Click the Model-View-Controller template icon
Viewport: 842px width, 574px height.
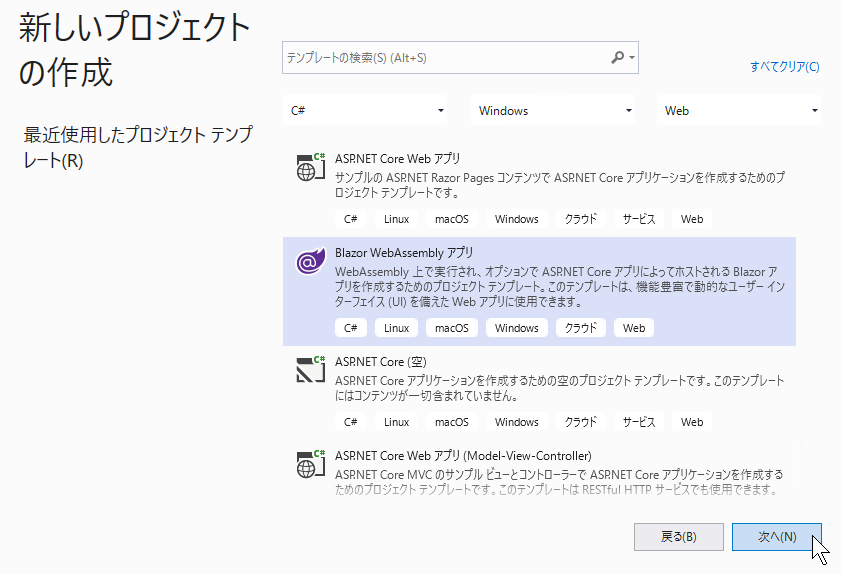(311, 465)
